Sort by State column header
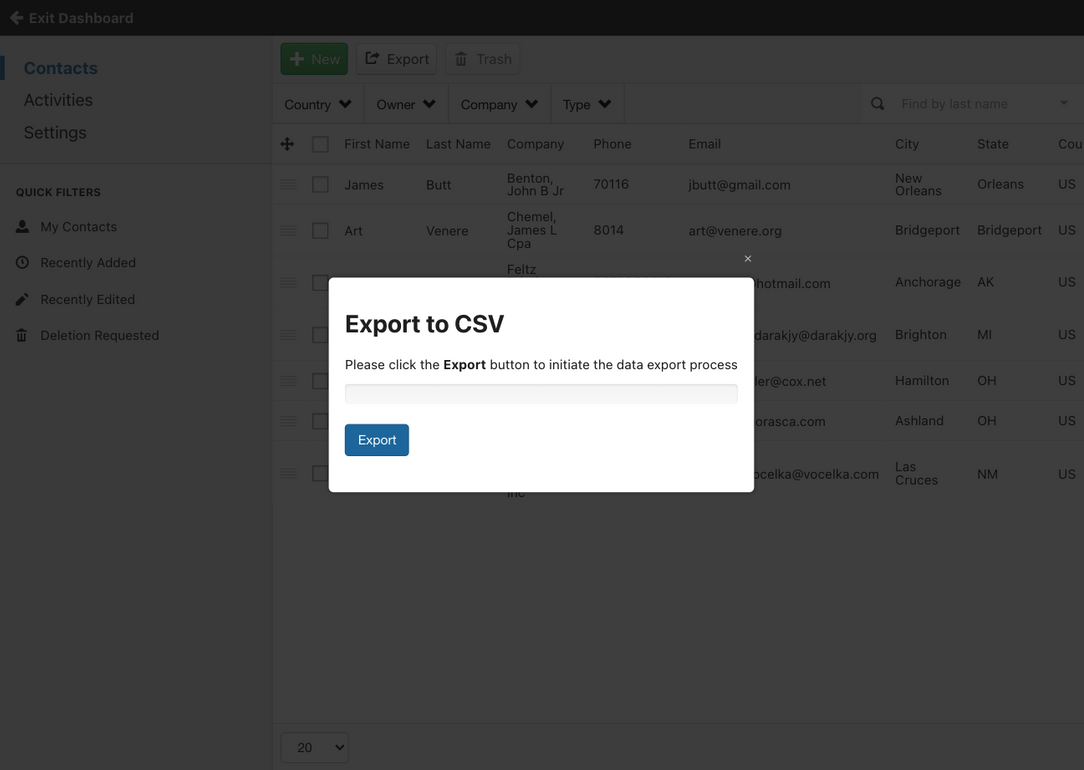The width and height of the screenshot is (1084, 770). pyautogui.click(x=993, y=144)
